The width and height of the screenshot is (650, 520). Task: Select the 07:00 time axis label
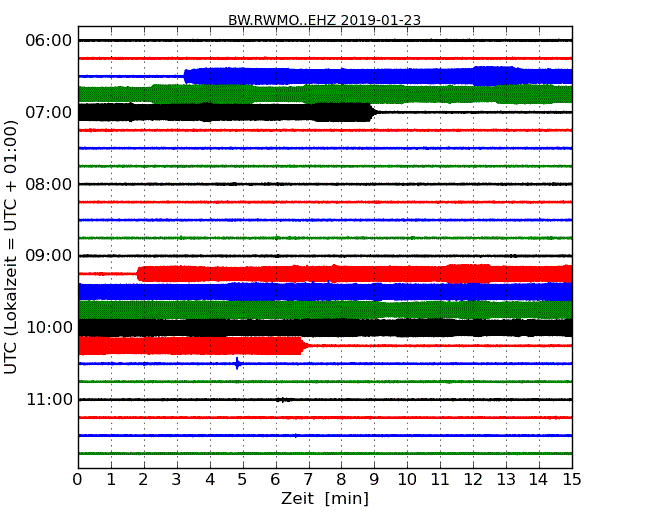point(49,112)
